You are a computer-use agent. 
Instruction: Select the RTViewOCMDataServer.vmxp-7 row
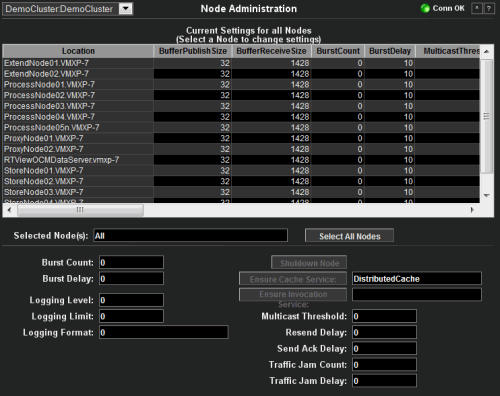coord(241,160)
